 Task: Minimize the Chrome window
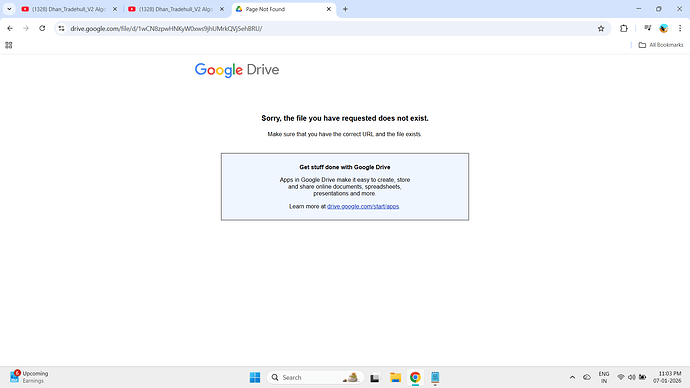[x=639, y=9]
